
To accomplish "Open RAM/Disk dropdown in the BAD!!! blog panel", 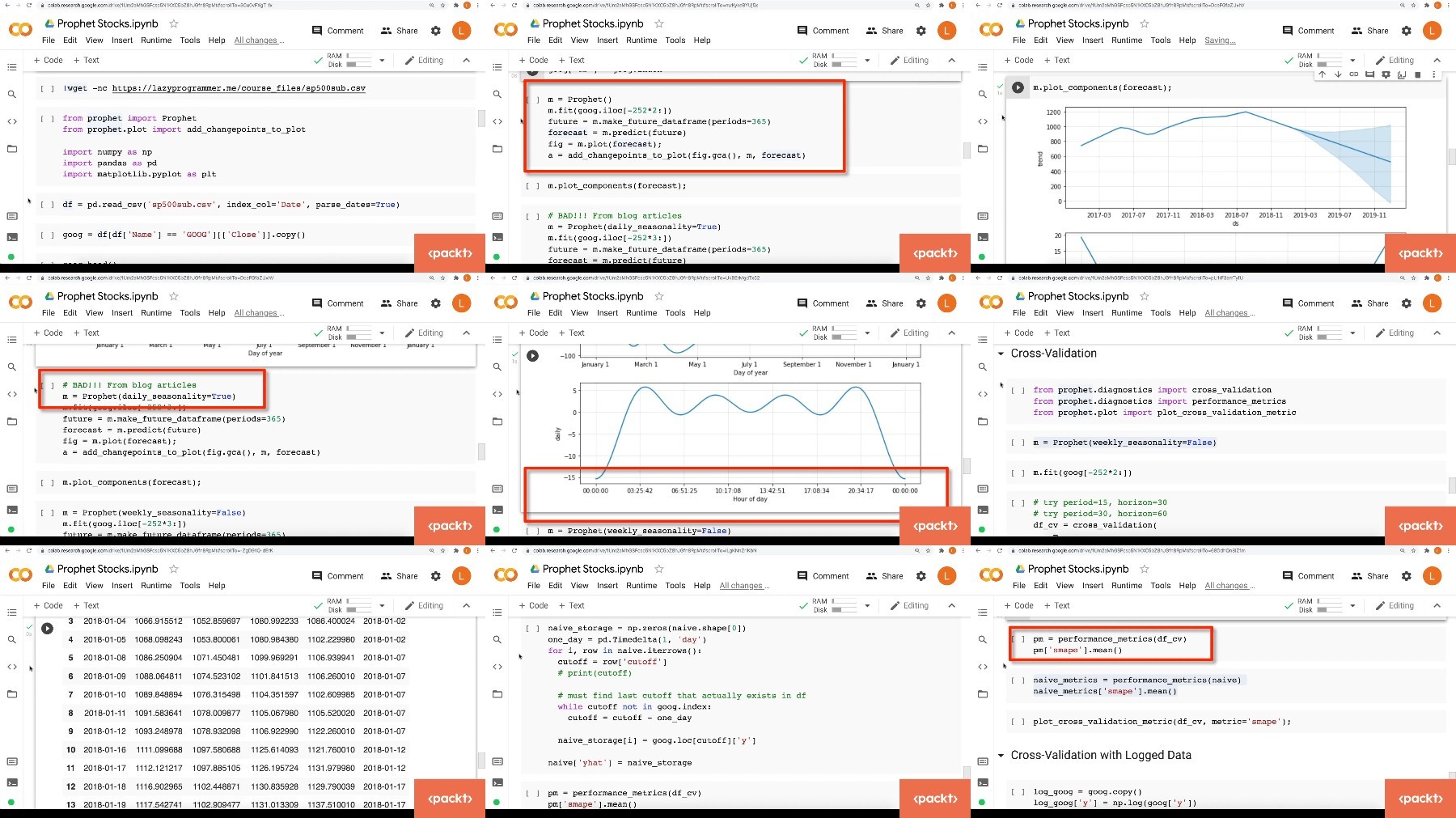I will (x=382, y=333).
